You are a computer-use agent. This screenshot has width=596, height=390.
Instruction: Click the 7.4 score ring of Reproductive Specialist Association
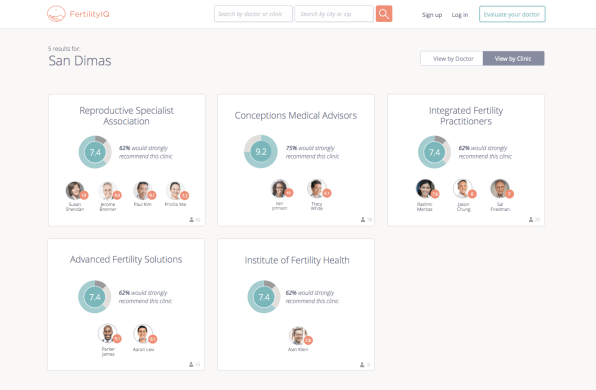[x=95, y=152]
